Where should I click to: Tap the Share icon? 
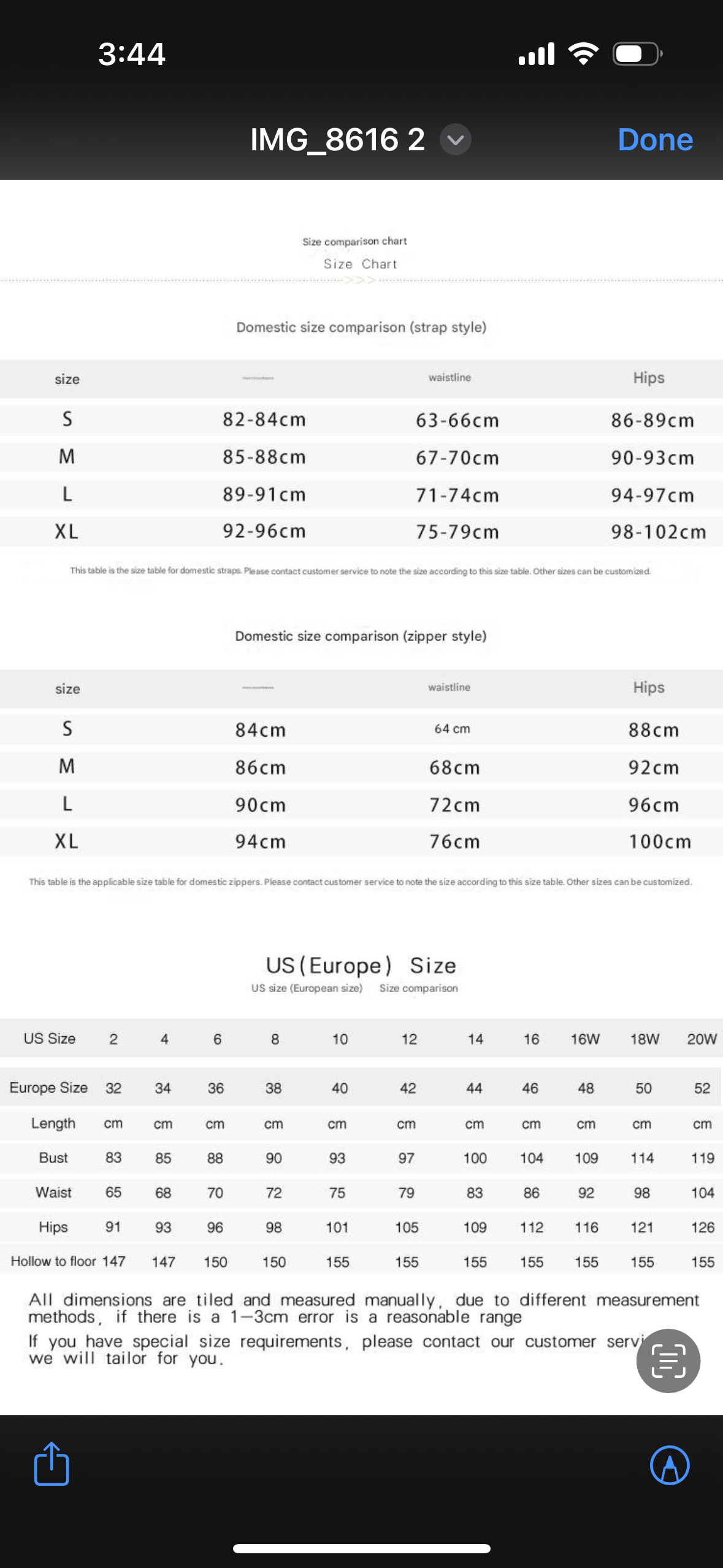[x=52, y=1464]
